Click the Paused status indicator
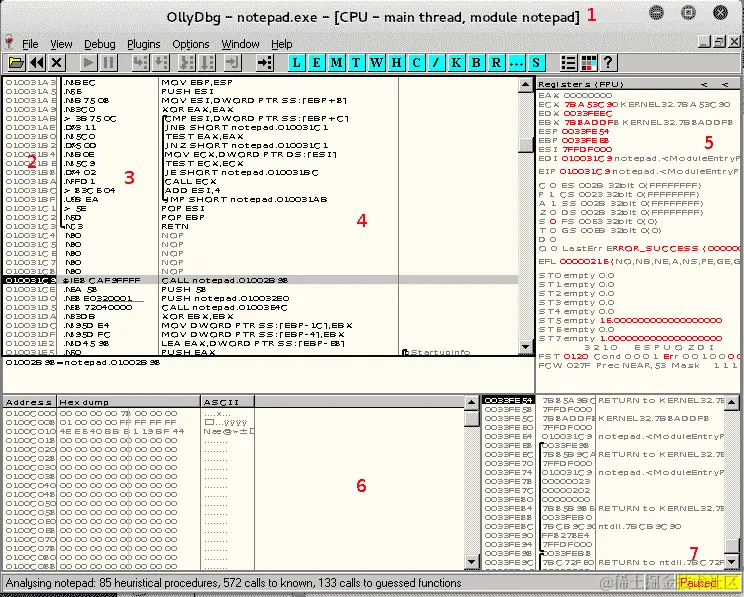 pyautogui.click(x=698, y=583)
